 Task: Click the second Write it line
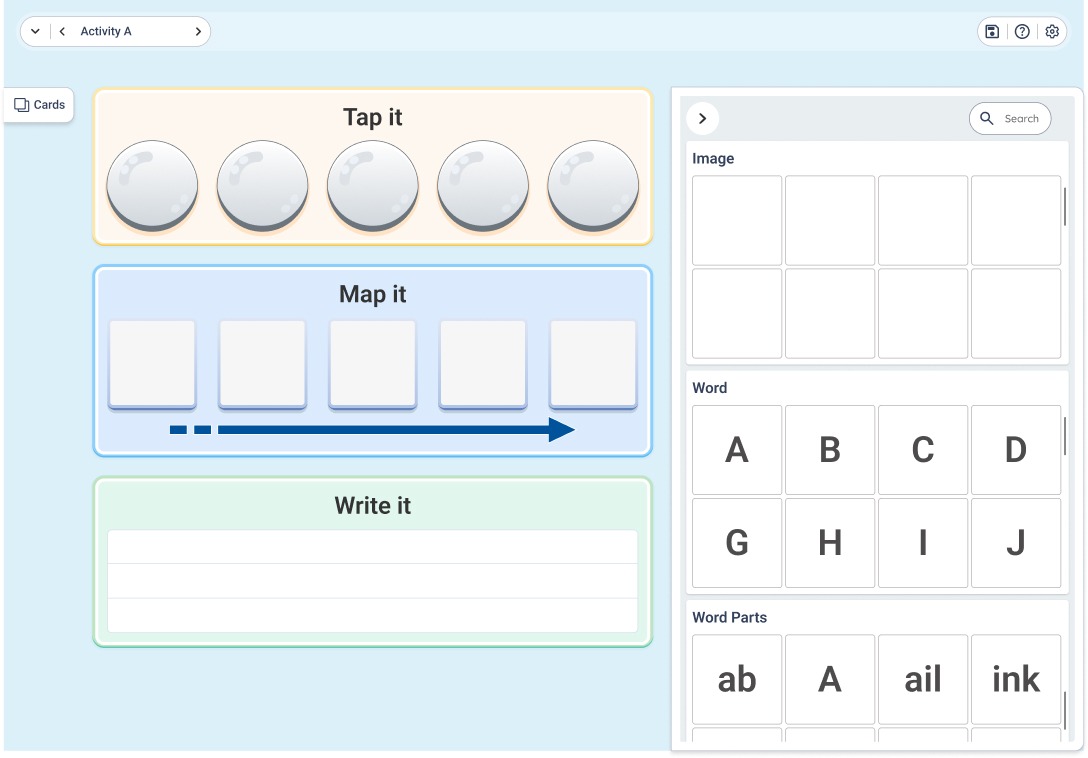(373, 581)
